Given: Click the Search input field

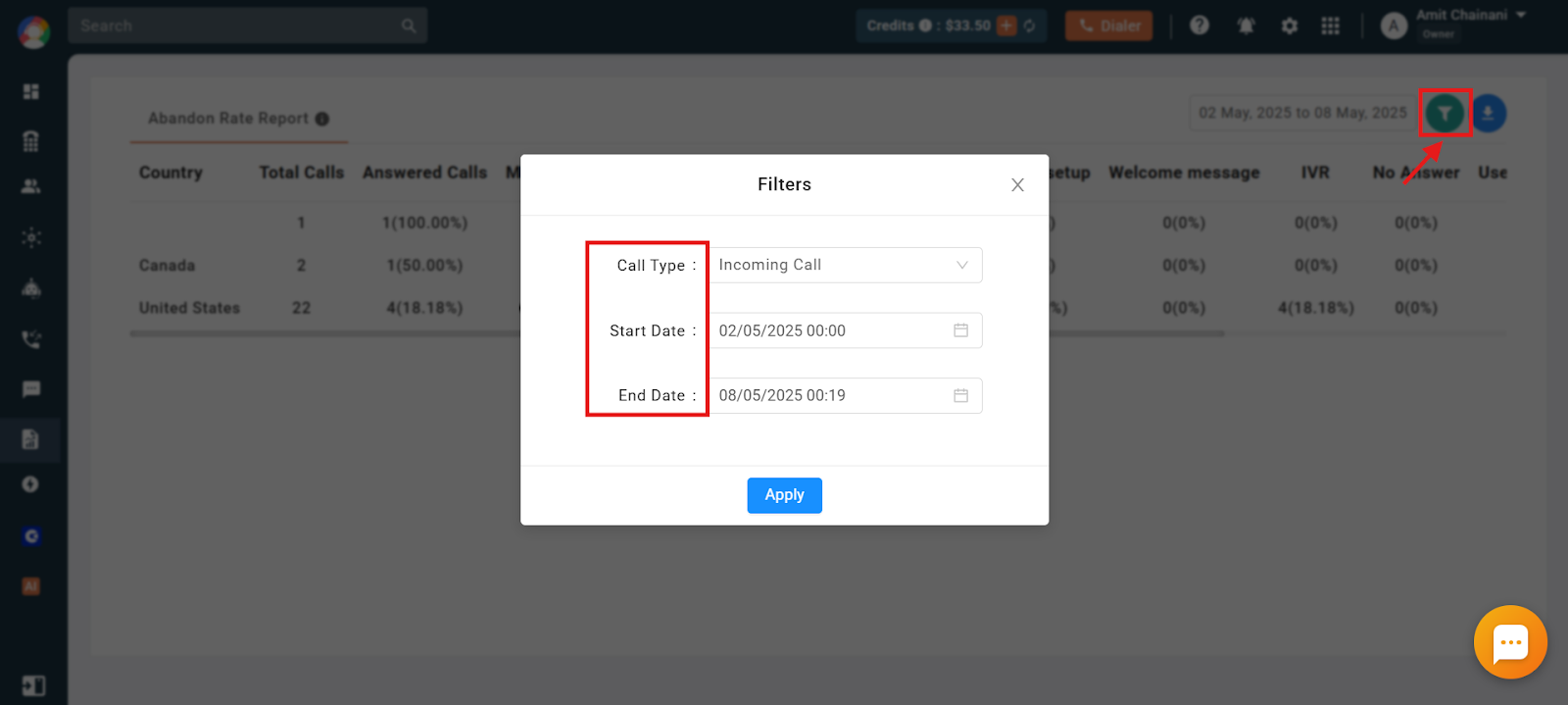Looking at the screenshot, I should tap(248, 25).
